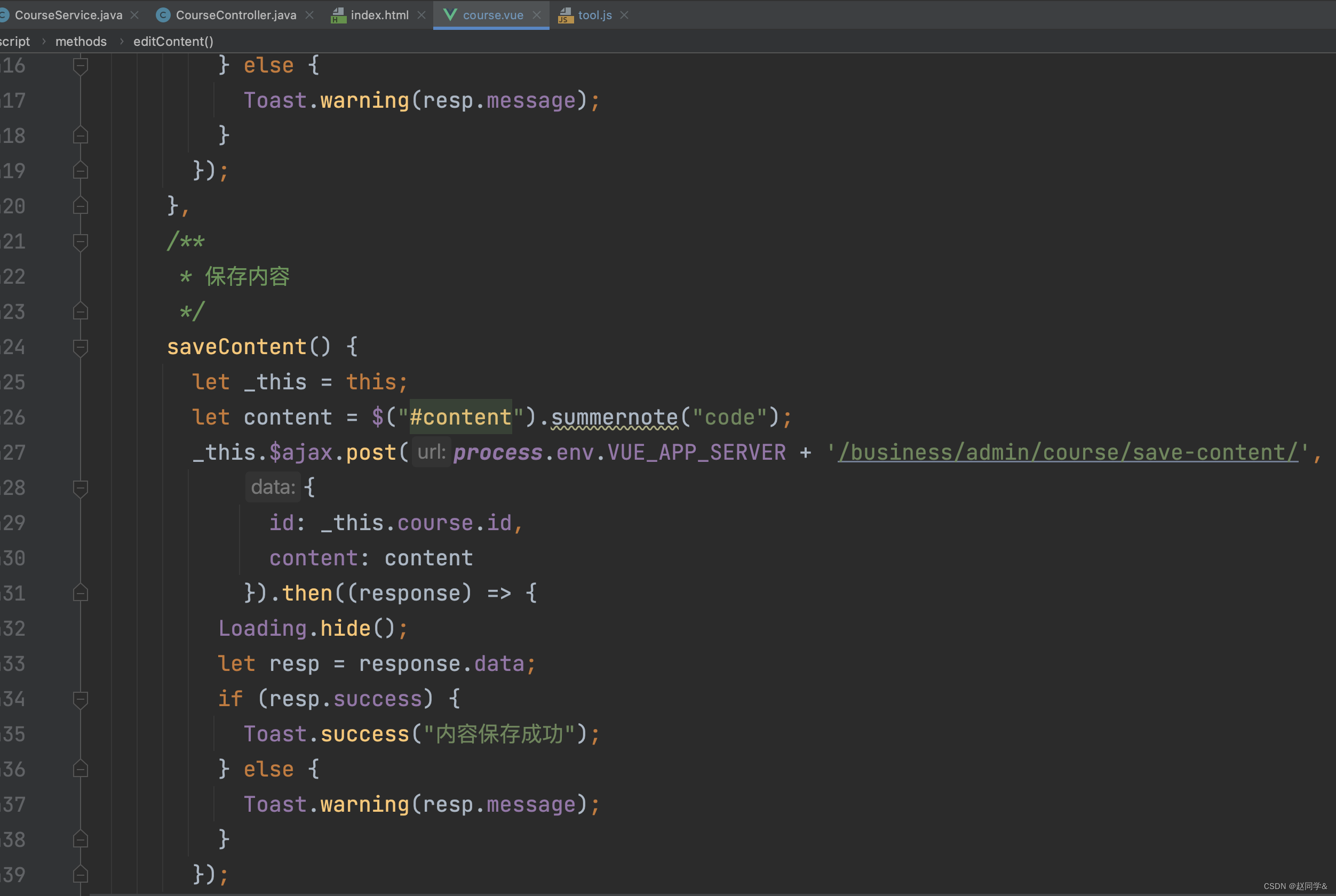Switch to the CourseController.java tab
The image size is (1336, 896).
235,15
